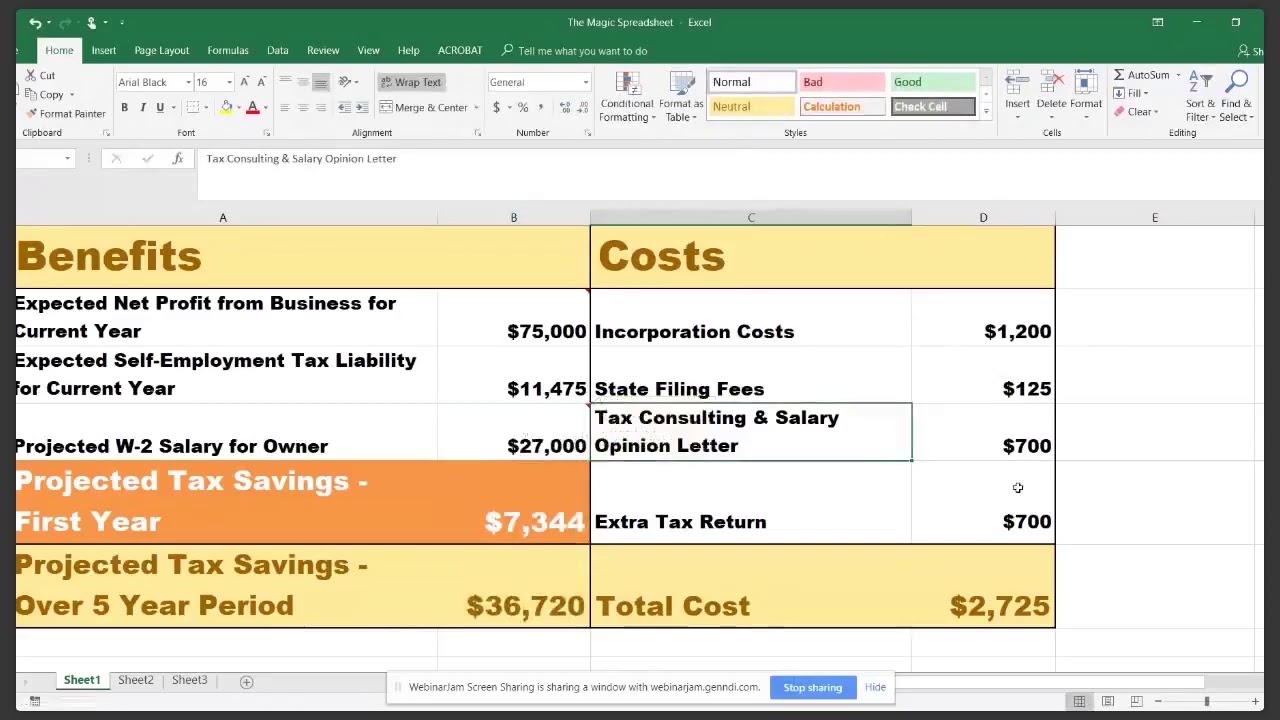Switch to the Sheet2 tab
The height and width of the screenshot is (720, 1280).
click(x=136, y=680)
